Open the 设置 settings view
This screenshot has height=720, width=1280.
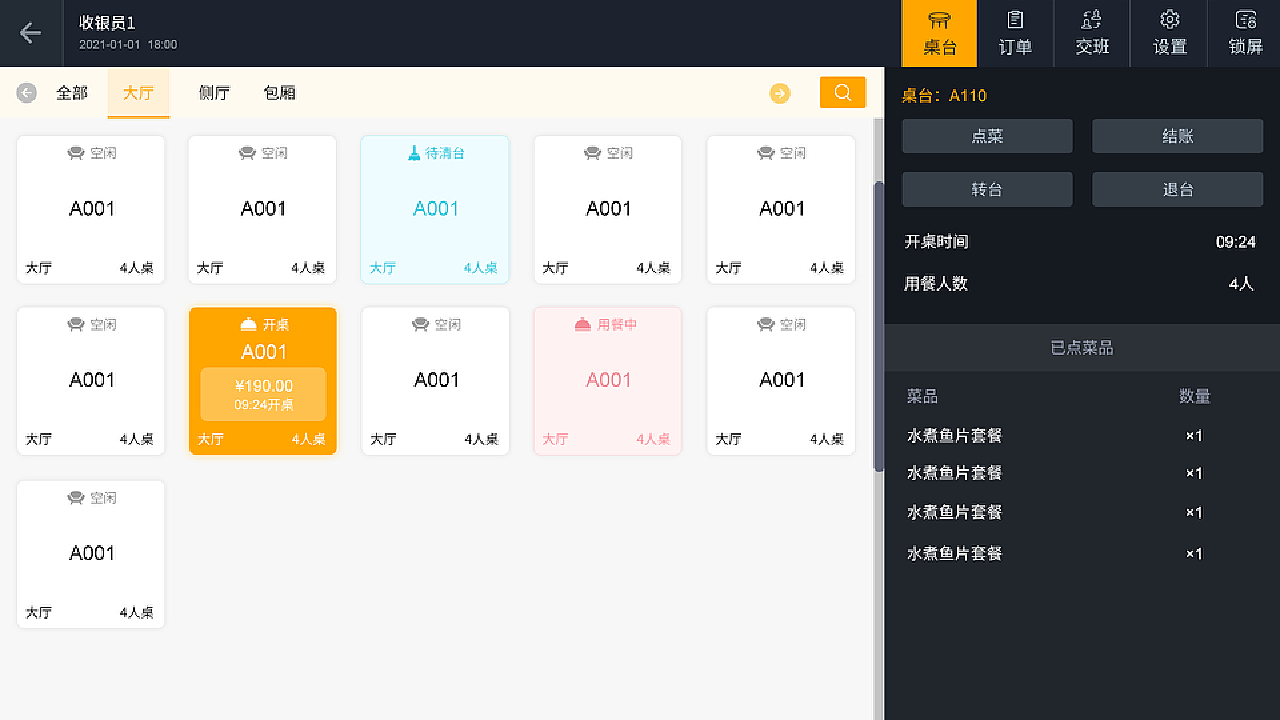pyautogui.click(x=1169, y=33)
